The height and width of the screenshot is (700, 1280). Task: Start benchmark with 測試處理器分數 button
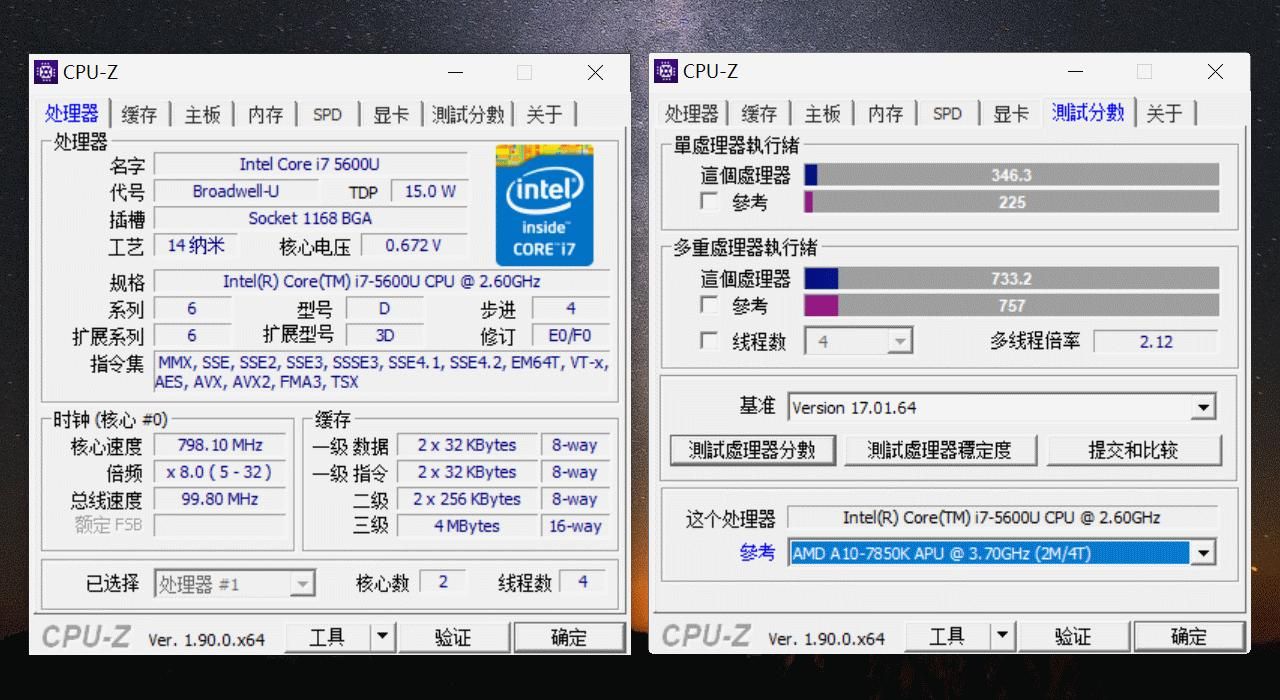[752, 450]
